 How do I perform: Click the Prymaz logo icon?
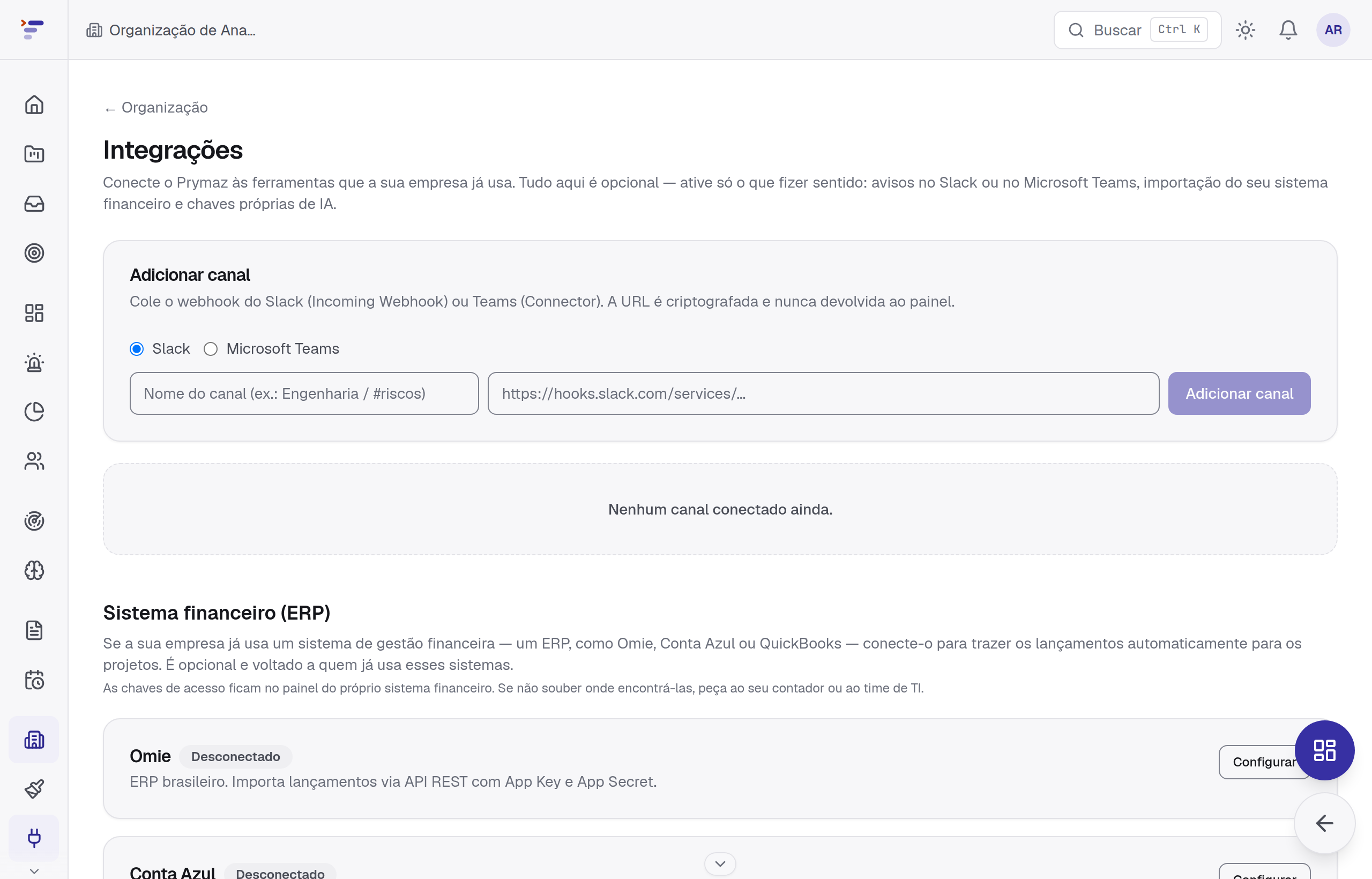pyautogui.click(x=33, y=29)
